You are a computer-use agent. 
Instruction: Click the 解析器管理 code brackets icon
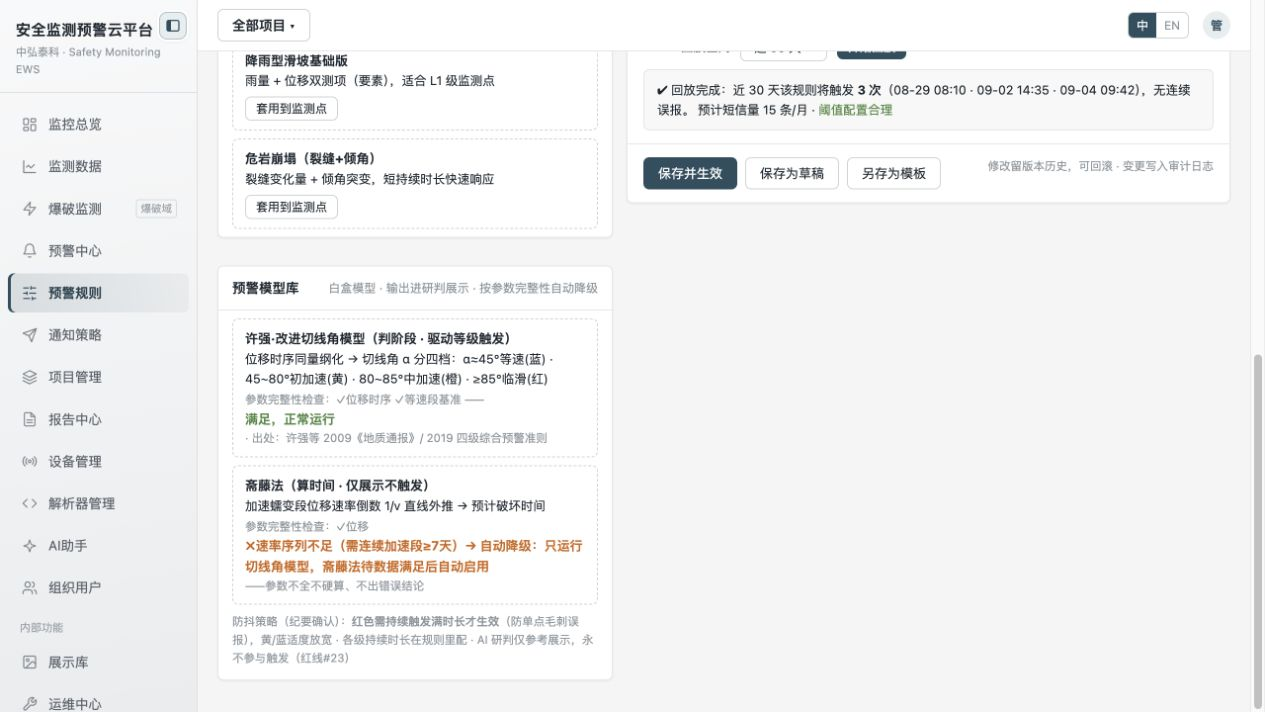[30, 504]
